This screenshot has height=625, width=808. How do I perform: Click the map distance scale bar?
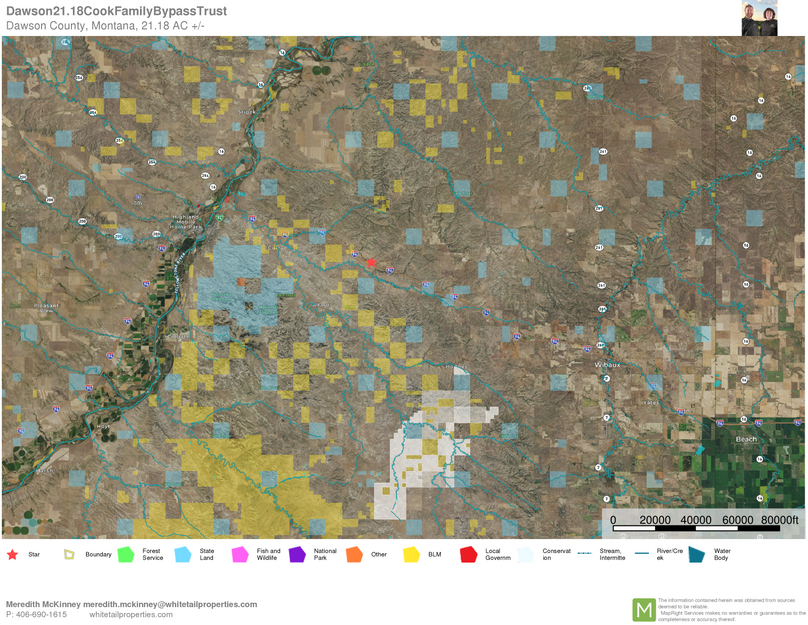point(700,520)
